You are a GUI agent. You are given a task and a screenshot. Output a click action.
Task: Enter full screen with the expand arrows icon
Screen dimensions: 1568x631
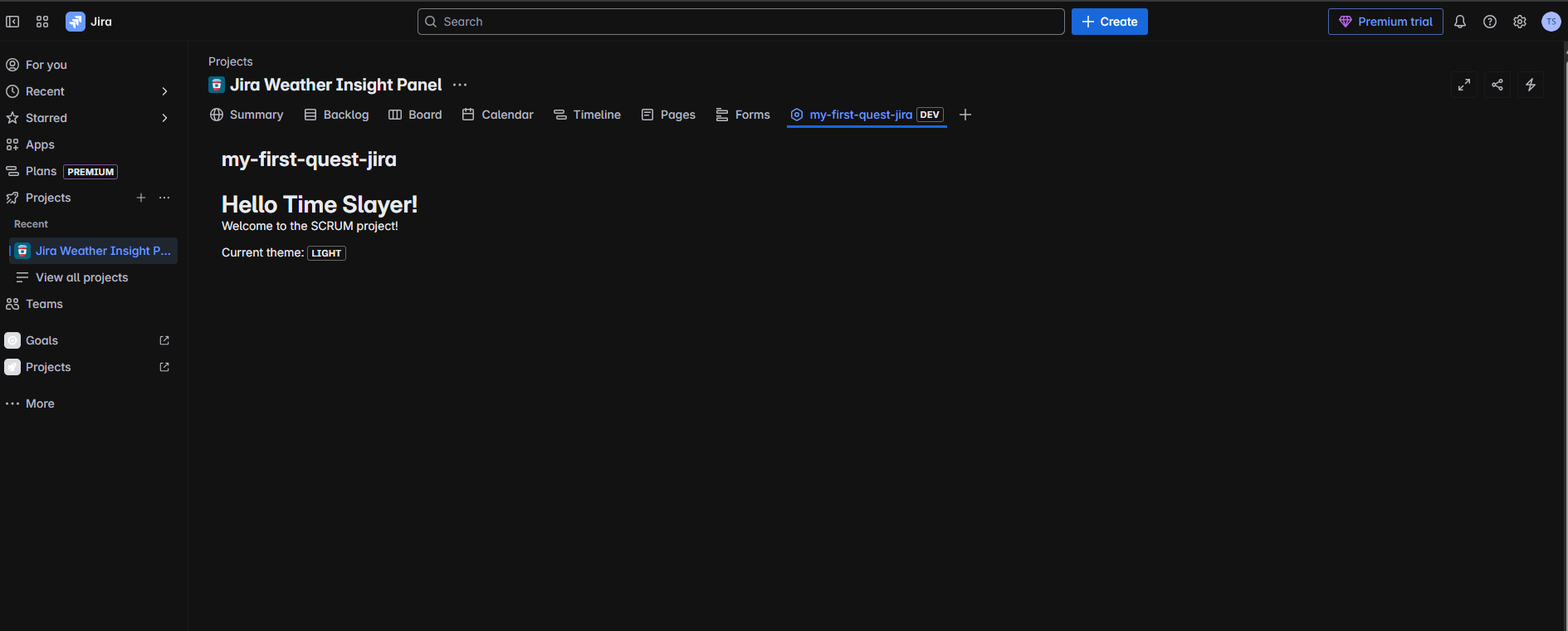(x=1464, y=85)
